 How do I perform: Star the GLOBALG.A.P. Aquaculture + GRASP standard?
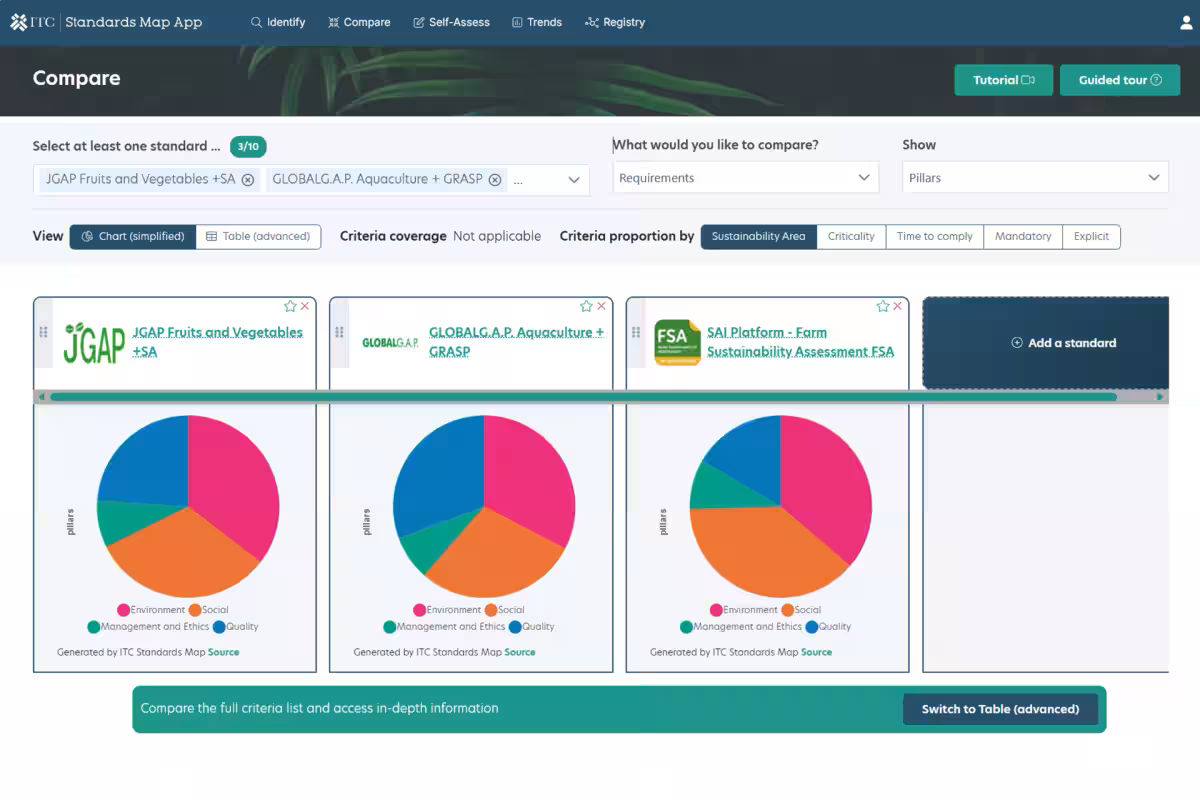(x=586, y=306)
